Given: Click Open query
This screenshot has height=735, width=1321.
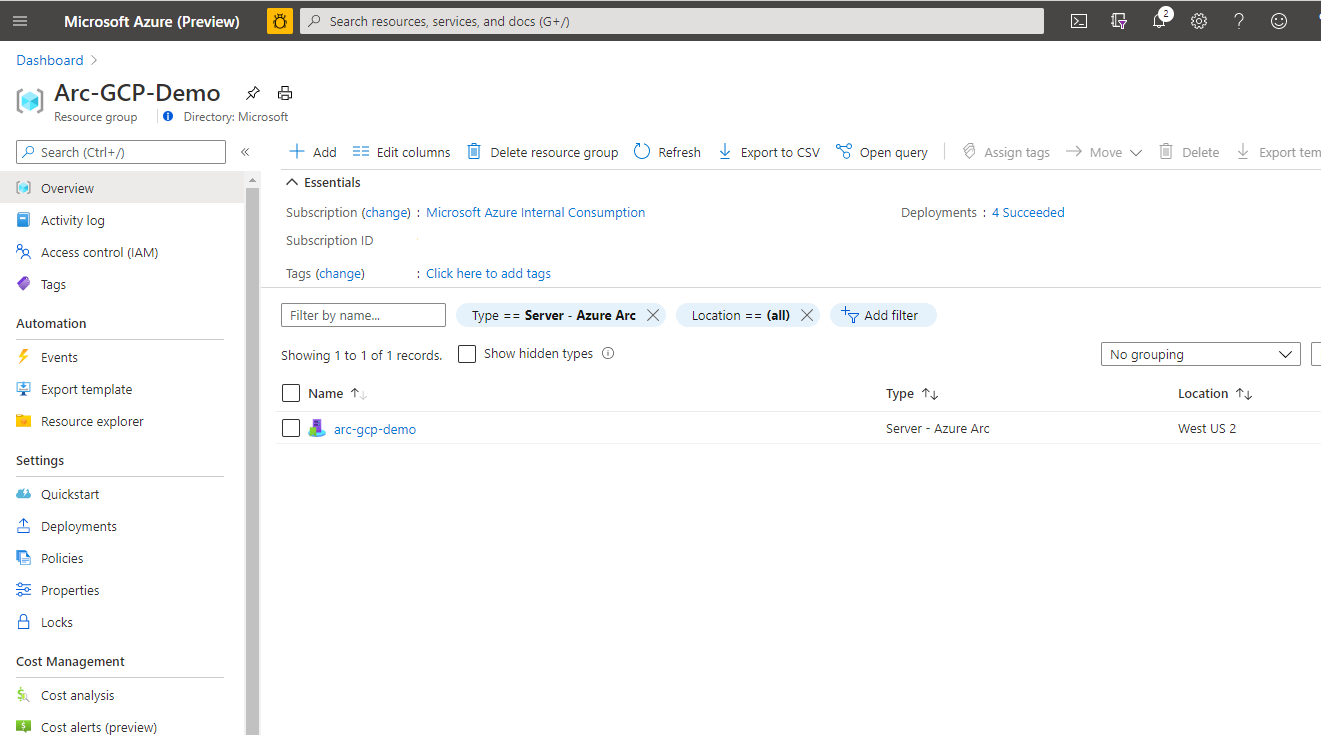Looking at the screenshot, I should (x=881, y=152).
